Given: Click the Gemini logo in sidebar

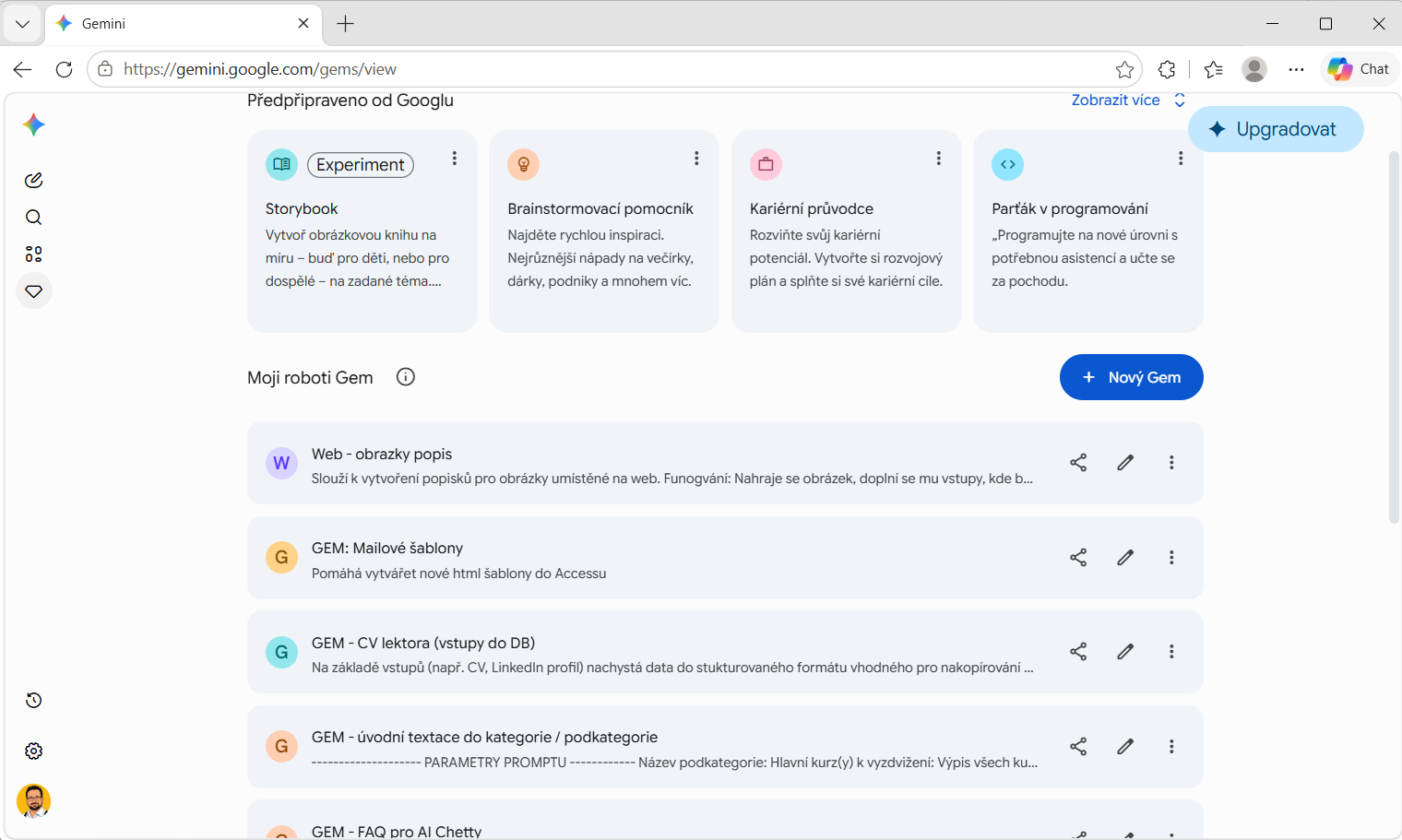Looking at the screenshot, I should (x=34, y=124).
